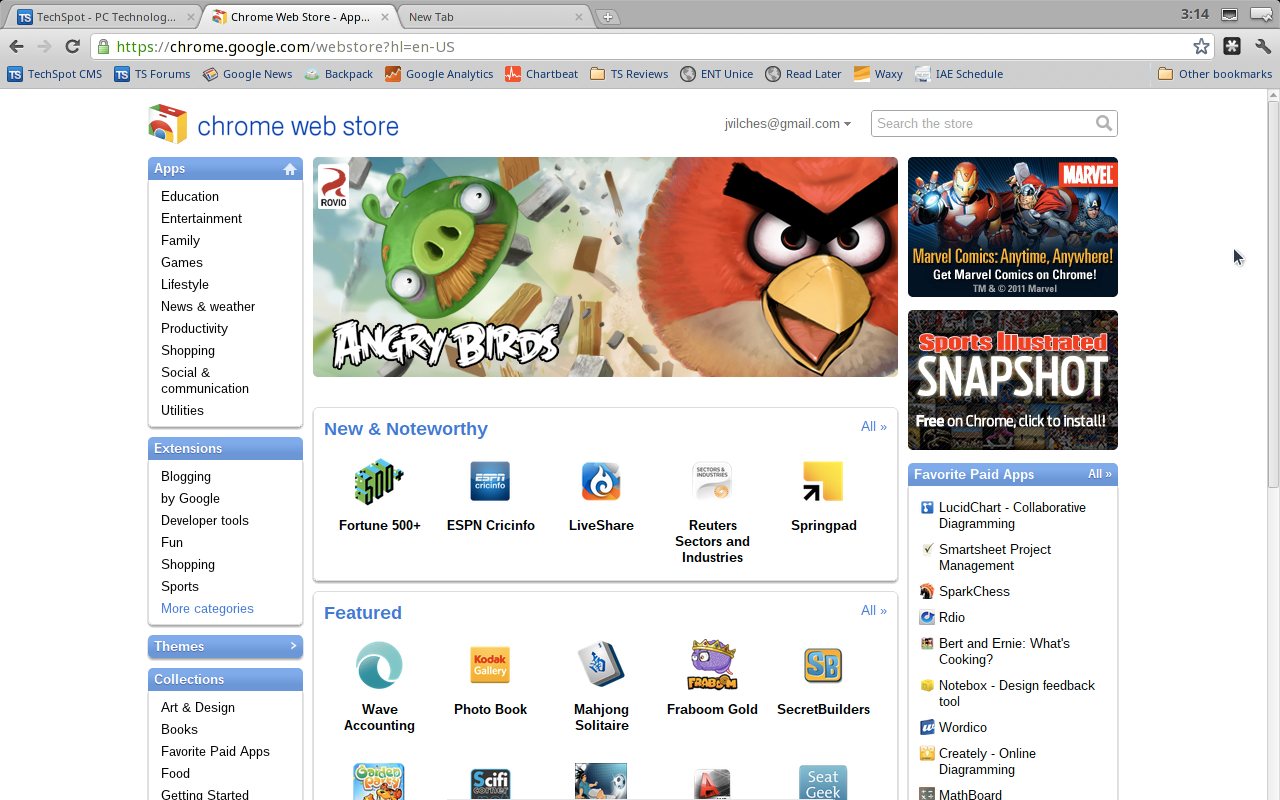Open the ESPN Cricinfo app icon

pos(490,481)
